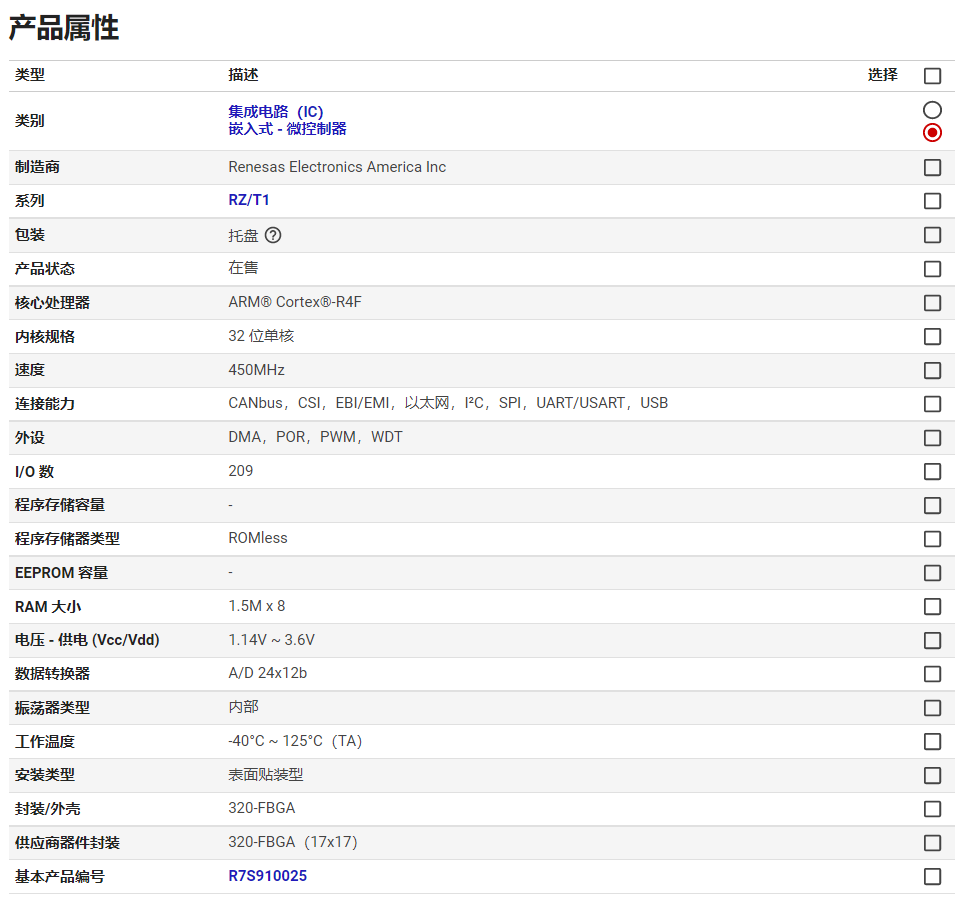The width and height of the screenshot is (971, 906).
Task: Click the 描述 column header
Action: pos(243,75)
